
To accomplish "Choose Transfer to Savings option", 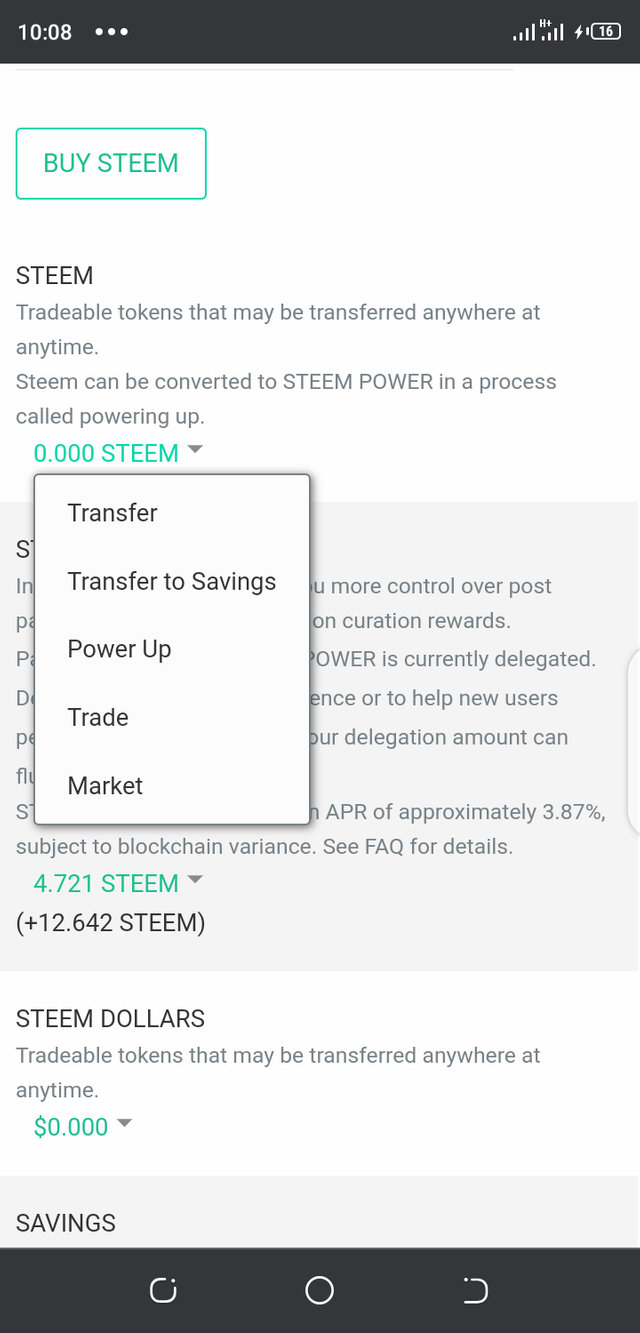I will pos(171,581).
